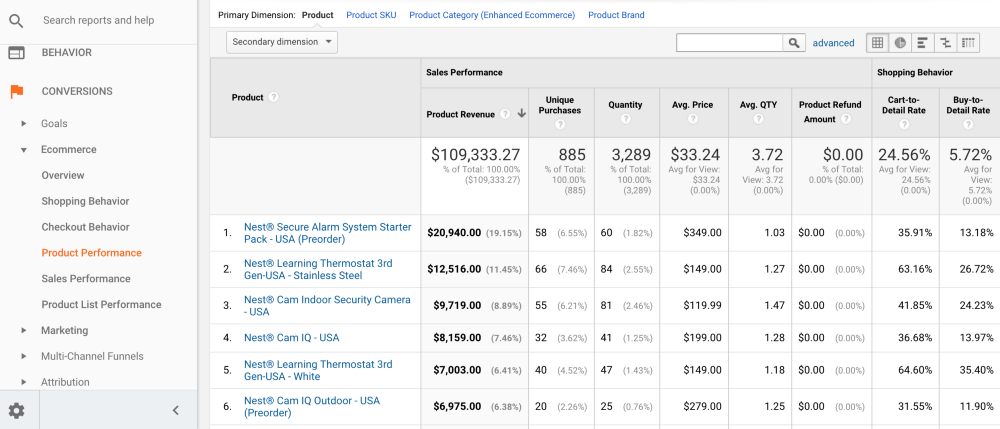Click the search magnifier icon in sidebar
The height and width of the screenshot is (429, 1000).
[x=17, y=20]
